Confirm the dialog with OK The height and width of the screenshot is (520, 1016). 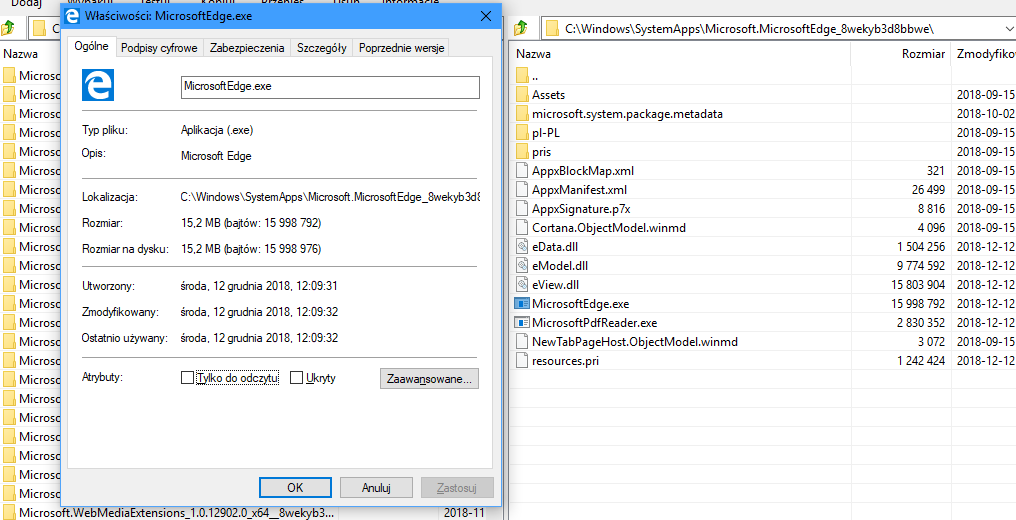[295, 488]
